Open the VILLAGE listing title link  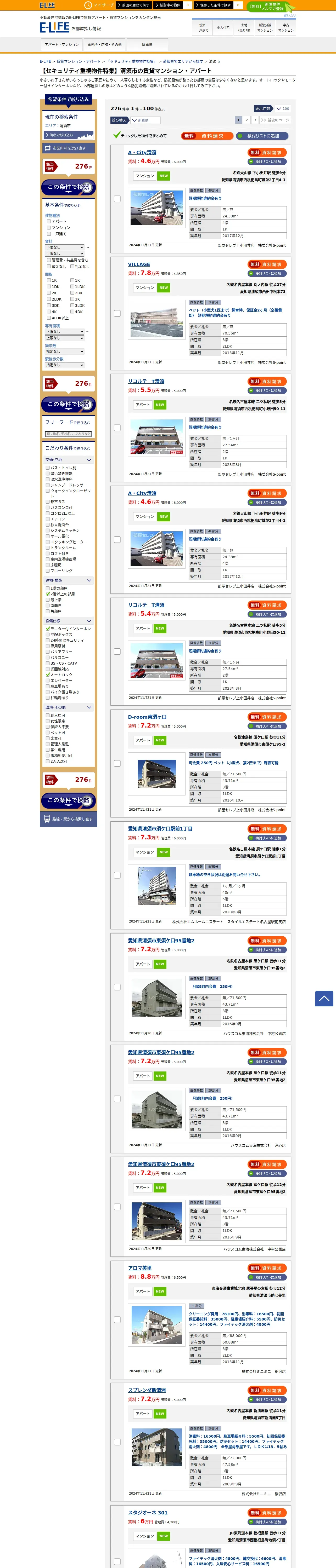(138, 264)
